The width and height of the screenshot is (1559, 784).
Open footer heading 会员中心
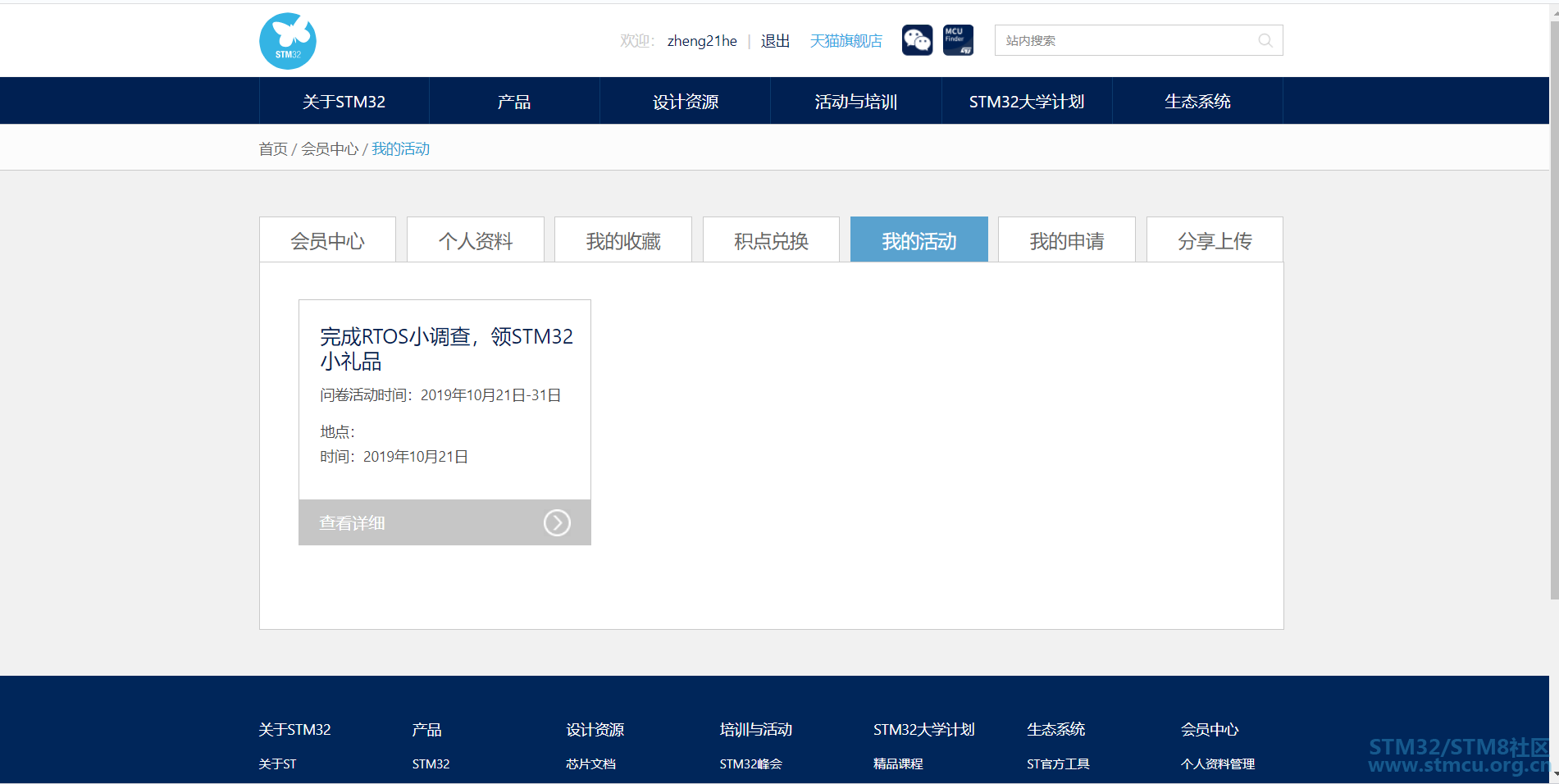coord(1210,729)
